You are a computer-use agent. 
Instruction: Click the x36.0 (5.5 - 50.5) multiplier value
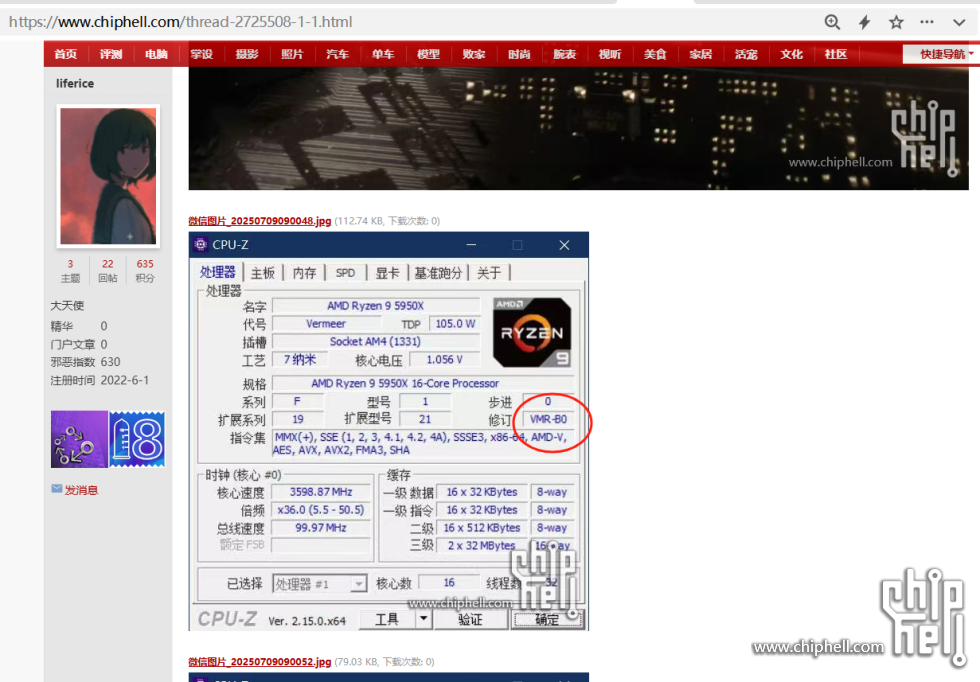tap(321, 509)
